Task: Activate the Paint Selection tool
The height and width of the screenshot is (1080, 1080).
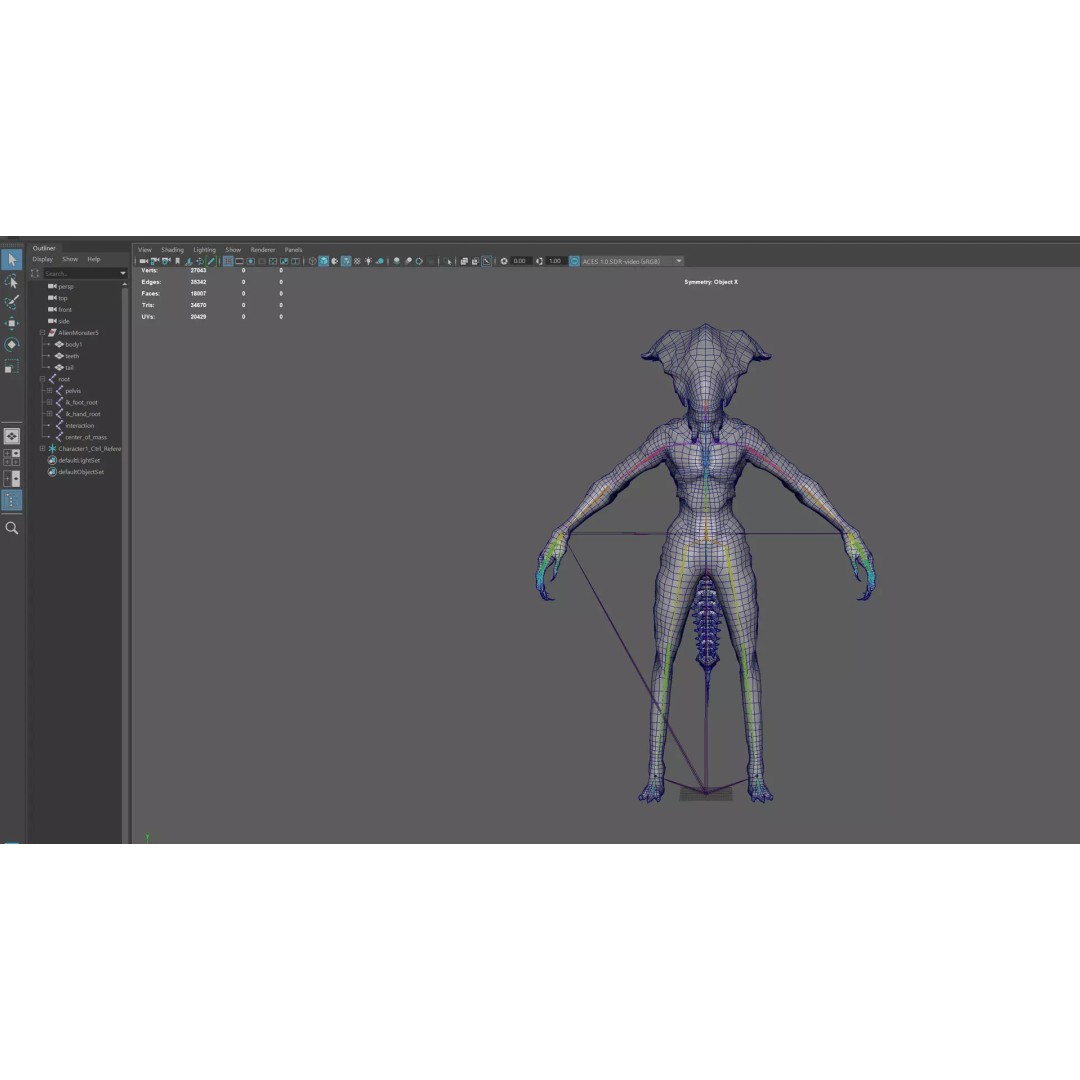Action: click(12, 302)
